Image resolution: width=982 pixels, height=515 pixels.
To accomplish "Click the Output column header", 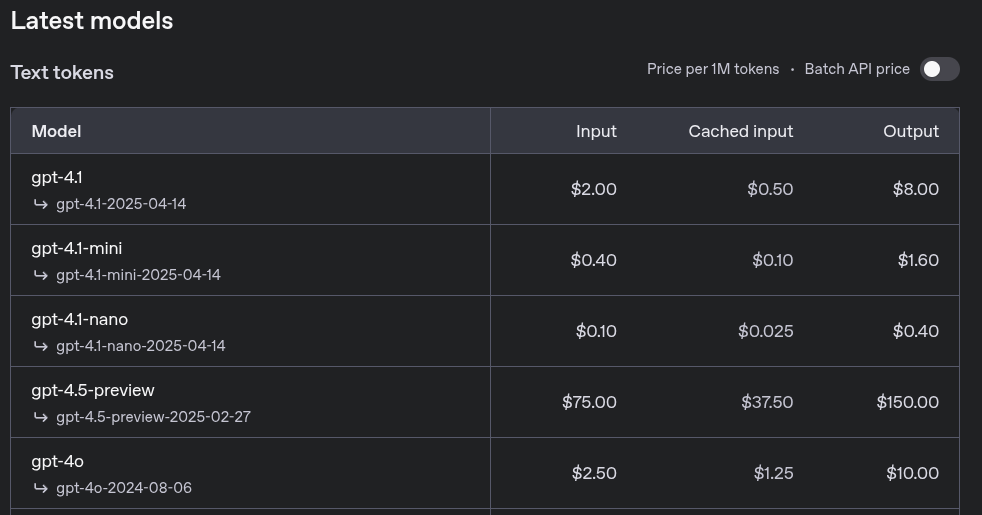I will click(911, 131).
